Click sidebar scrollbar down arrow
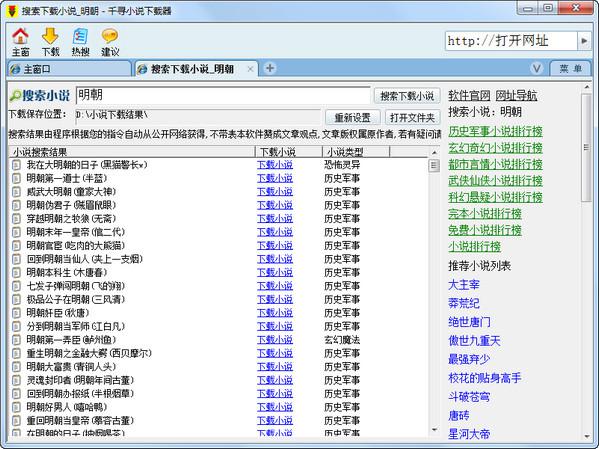599x449 pixels. (x=586, y=436)
